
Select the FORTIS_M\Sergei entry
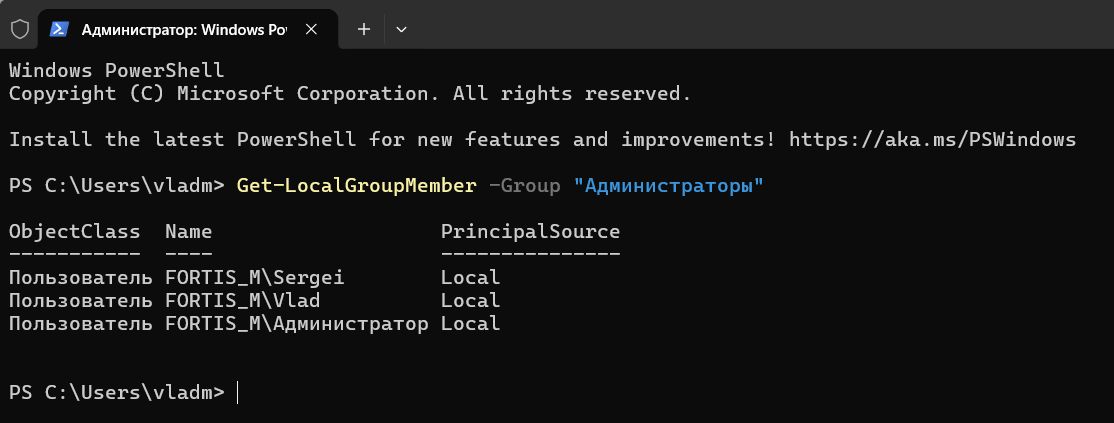point(254,277)
